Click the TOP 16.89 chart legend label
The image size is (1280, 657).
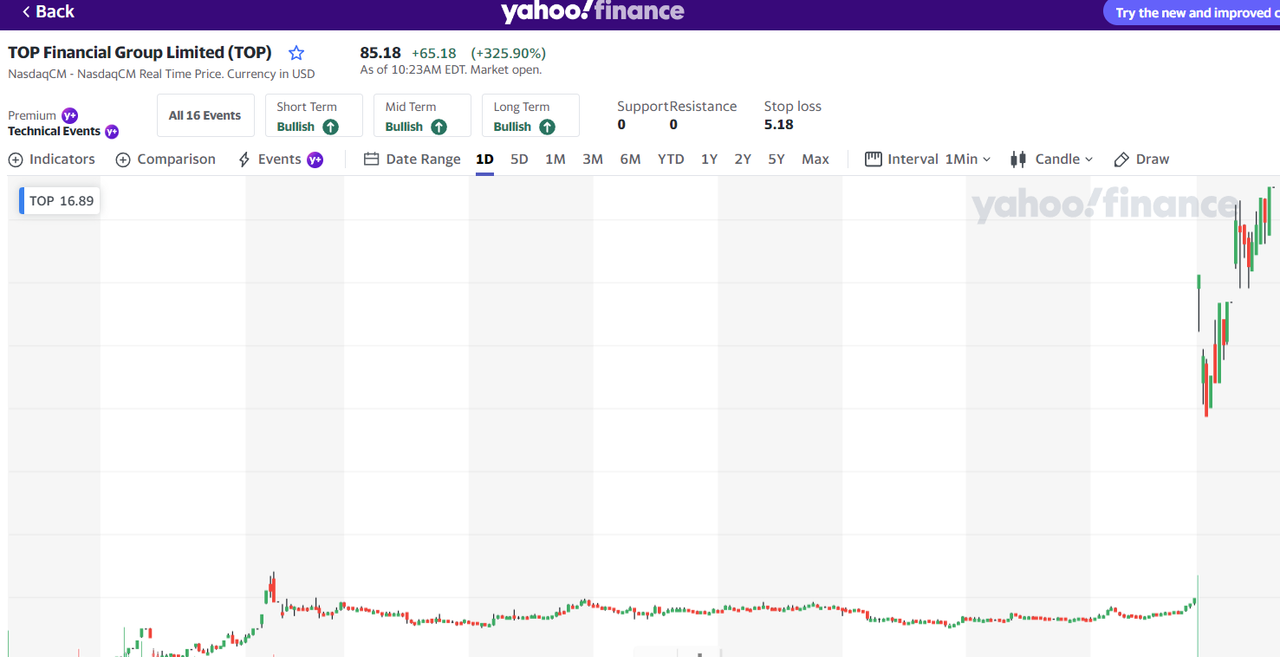[60, 201]
